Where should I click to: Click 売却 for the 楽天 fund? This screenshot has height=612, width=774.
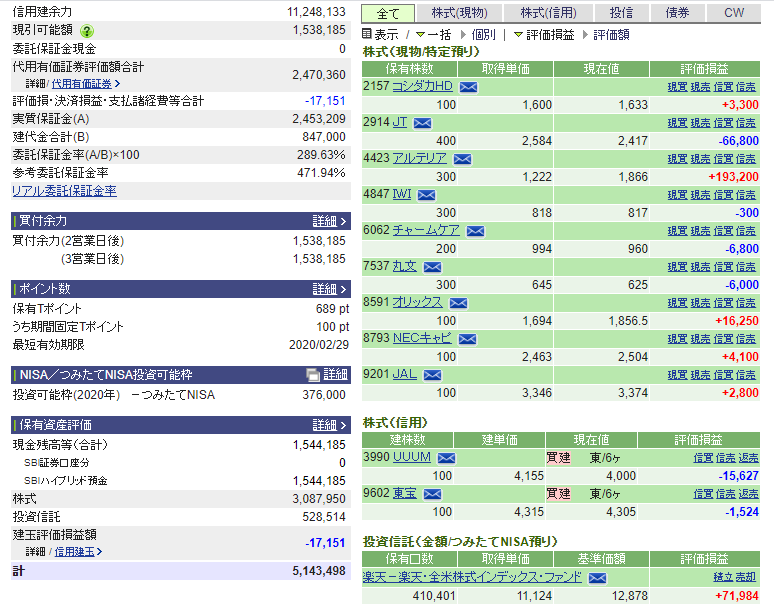745,578
